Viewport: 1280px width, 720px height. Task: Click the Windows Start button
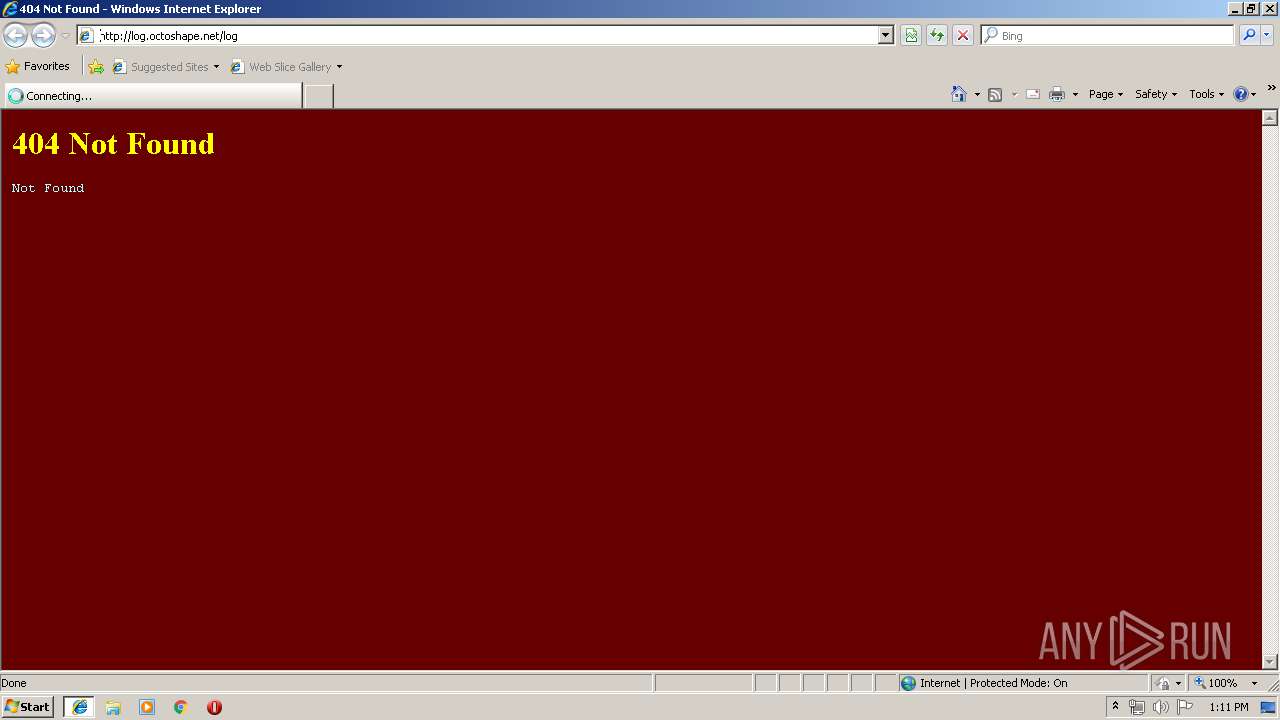(x=28, y=707)
